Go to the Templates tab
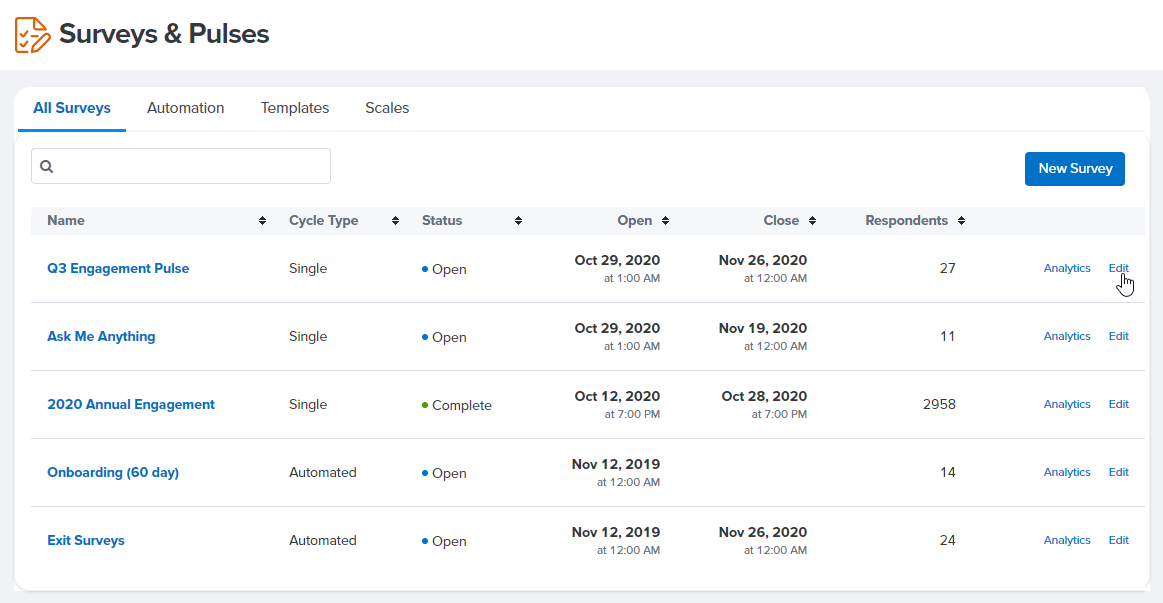This screenshot has height=603, width=1163. click(294, 108)
